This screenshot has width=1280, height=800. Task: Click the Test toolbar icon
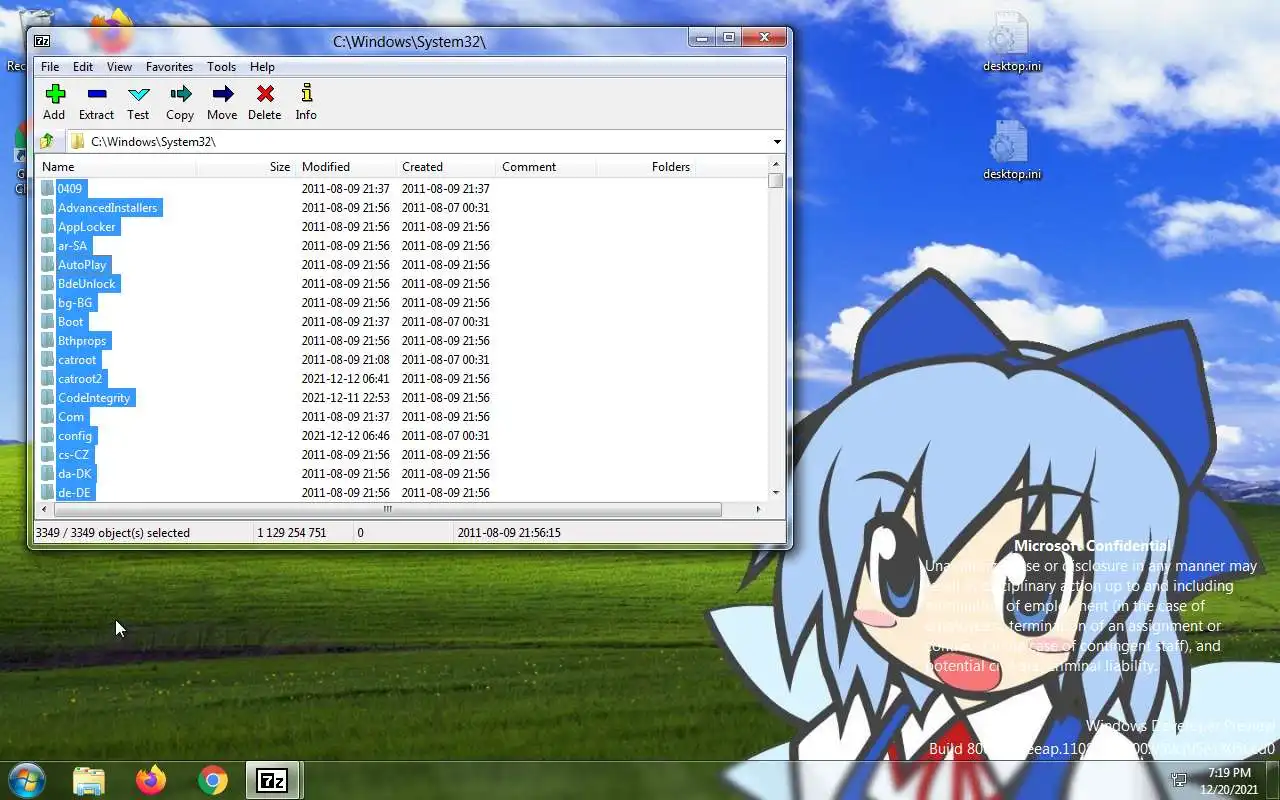click(139, 94)
